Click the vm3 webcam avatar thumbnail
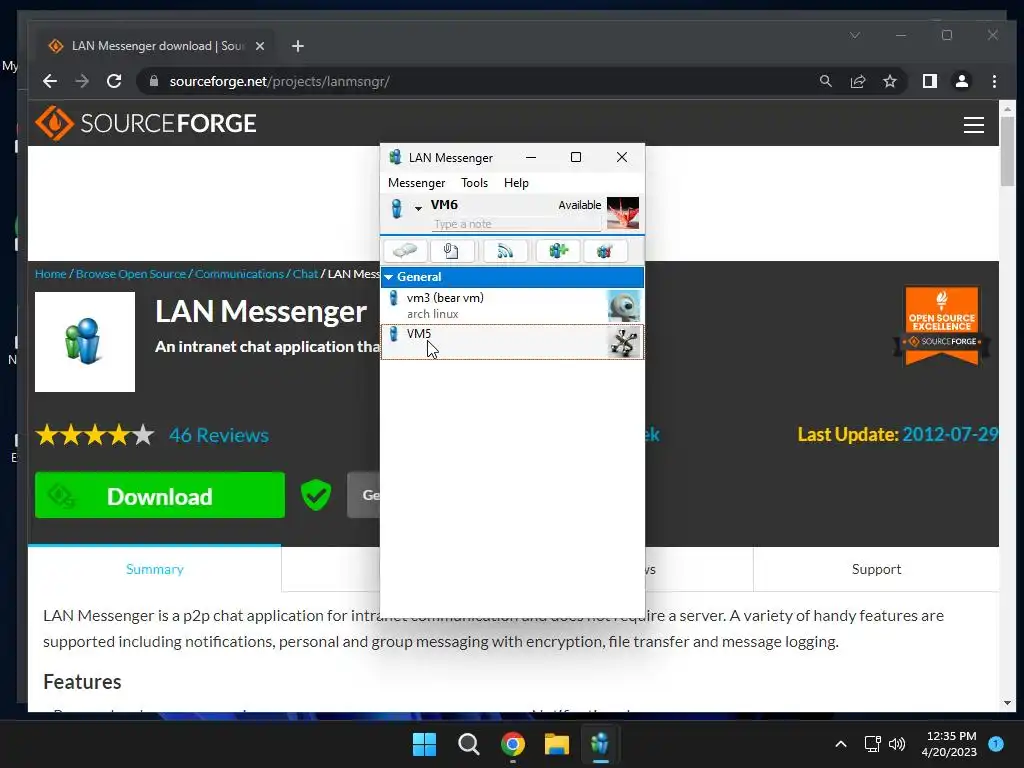This screenshot has width=1024, height=768. [624, 306]
